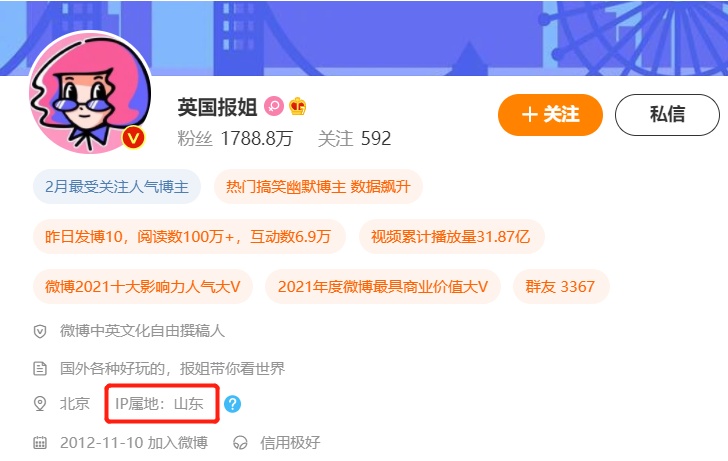This screenshot has height=461, width=728.
Task: Click the orange V verified badge
Action: [x=134, y=137]
